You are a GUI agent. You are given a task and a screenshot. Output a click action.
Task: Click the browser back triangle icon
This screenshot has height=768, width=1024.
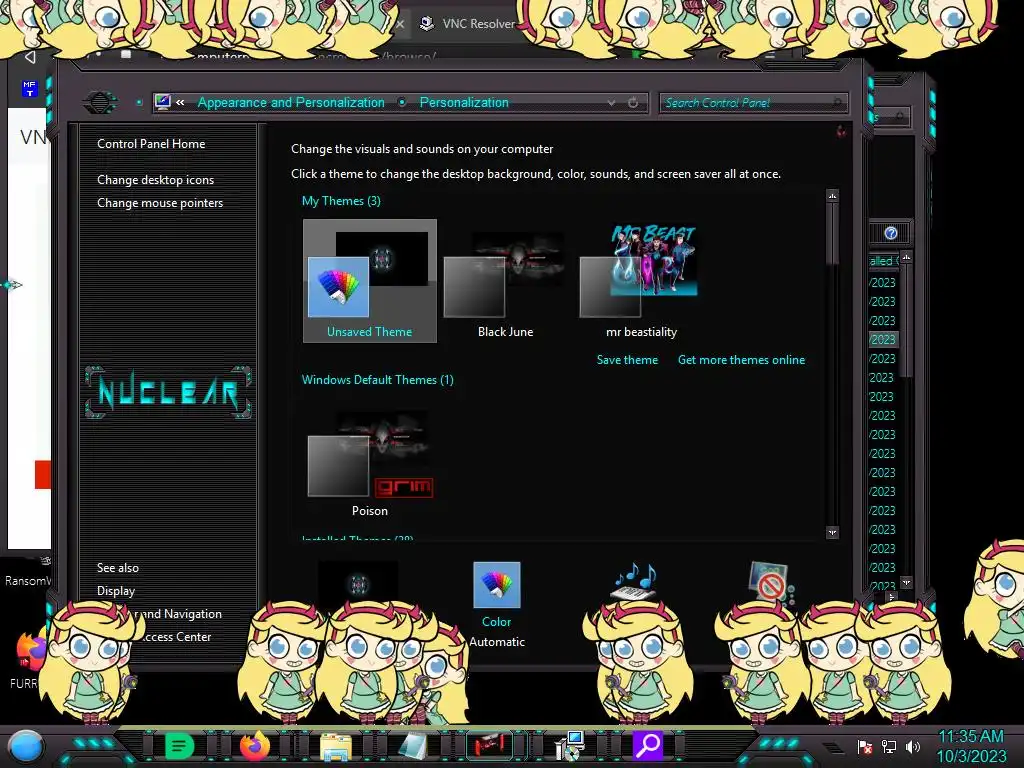(30, 57)
